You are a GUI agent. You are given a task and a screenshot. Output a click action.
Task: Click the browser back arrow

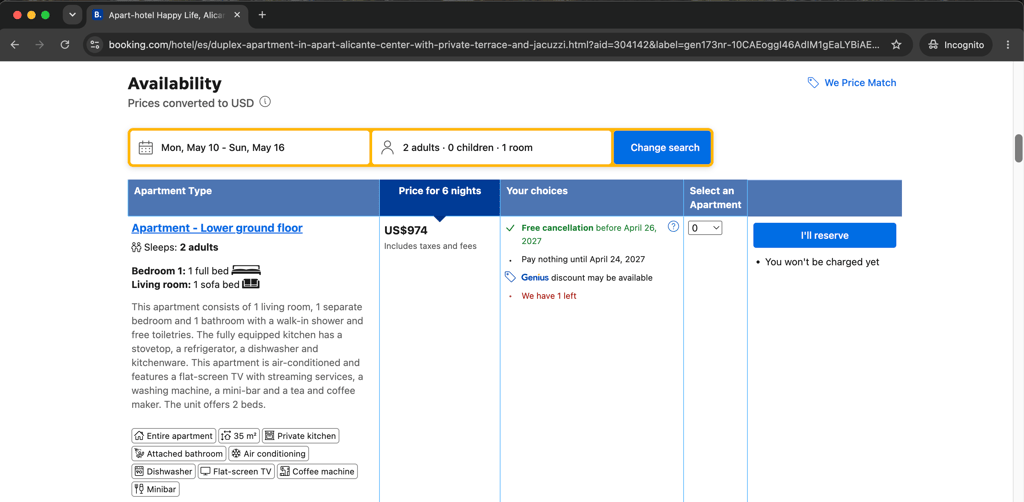pyautogui.click(x=15, y=44)
